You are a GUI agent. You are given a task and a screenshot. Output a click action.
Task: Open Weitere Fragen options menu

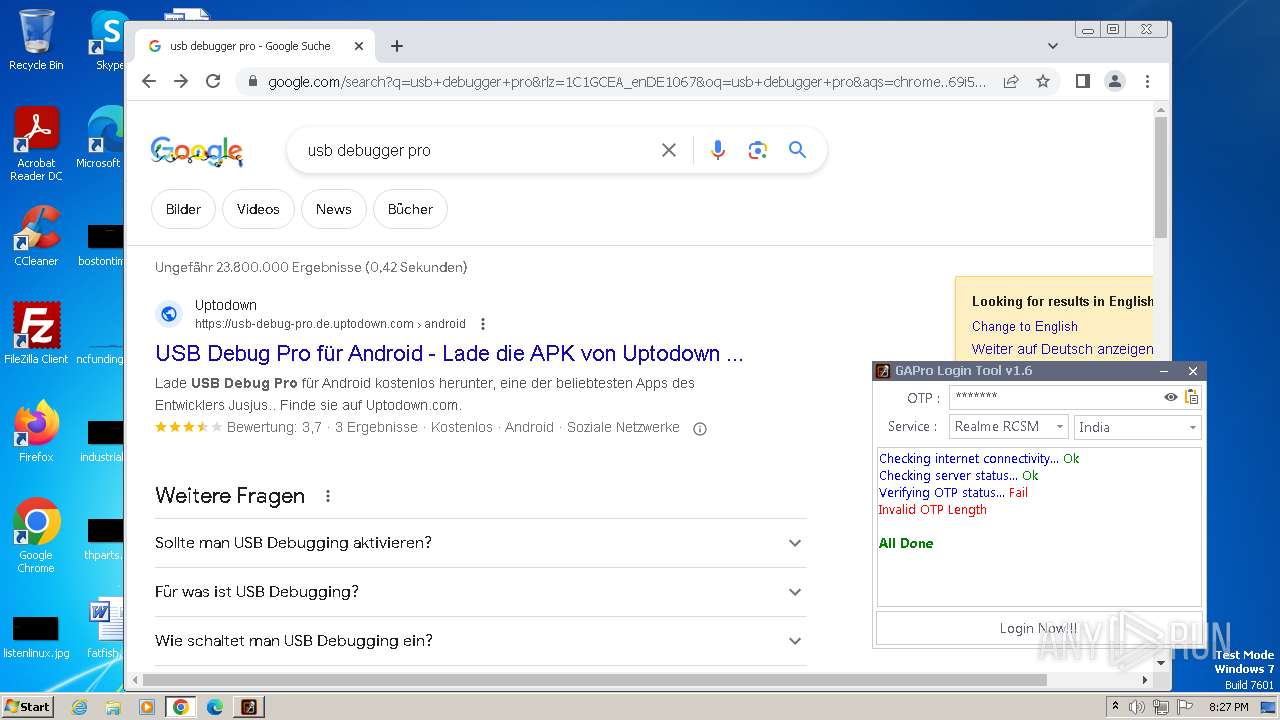pyautogui.click(x=327, y=496)
